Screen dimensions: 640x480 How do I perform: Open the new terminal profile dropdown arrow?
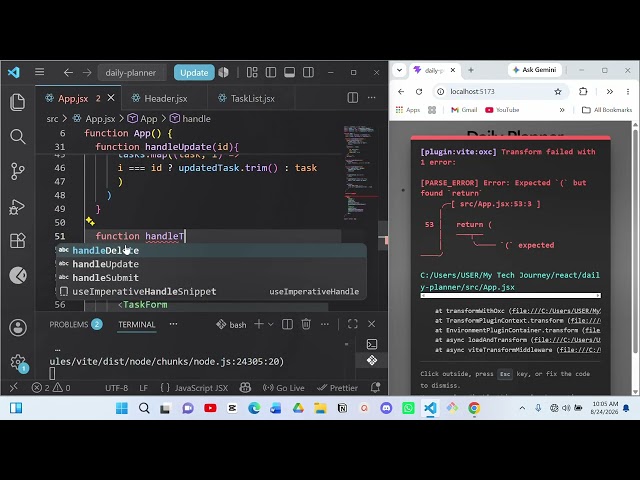[x=270, y=324]
